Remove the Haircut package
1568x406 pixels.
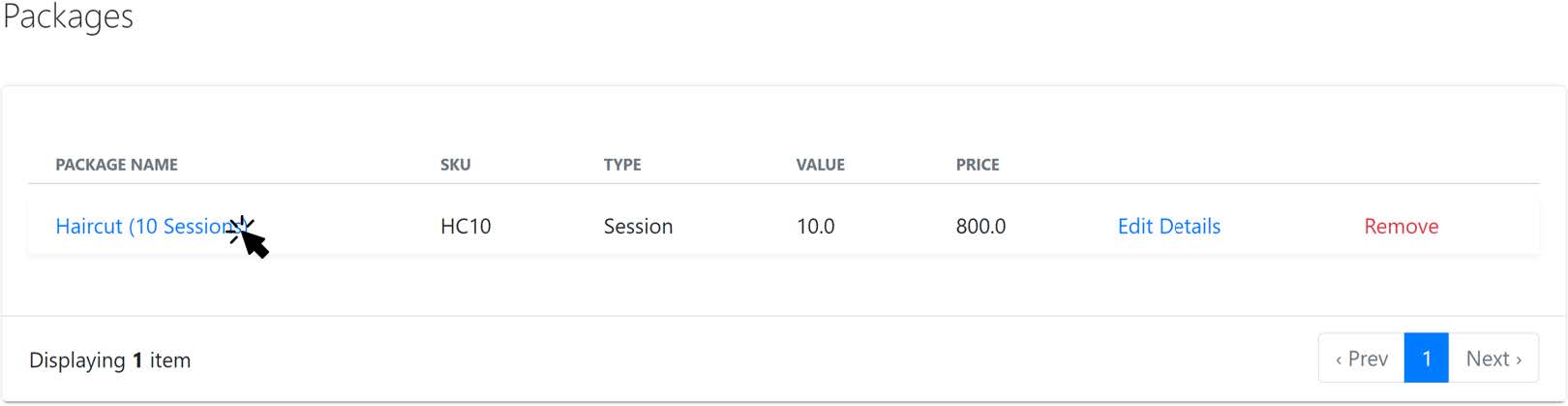point(1402,227)
